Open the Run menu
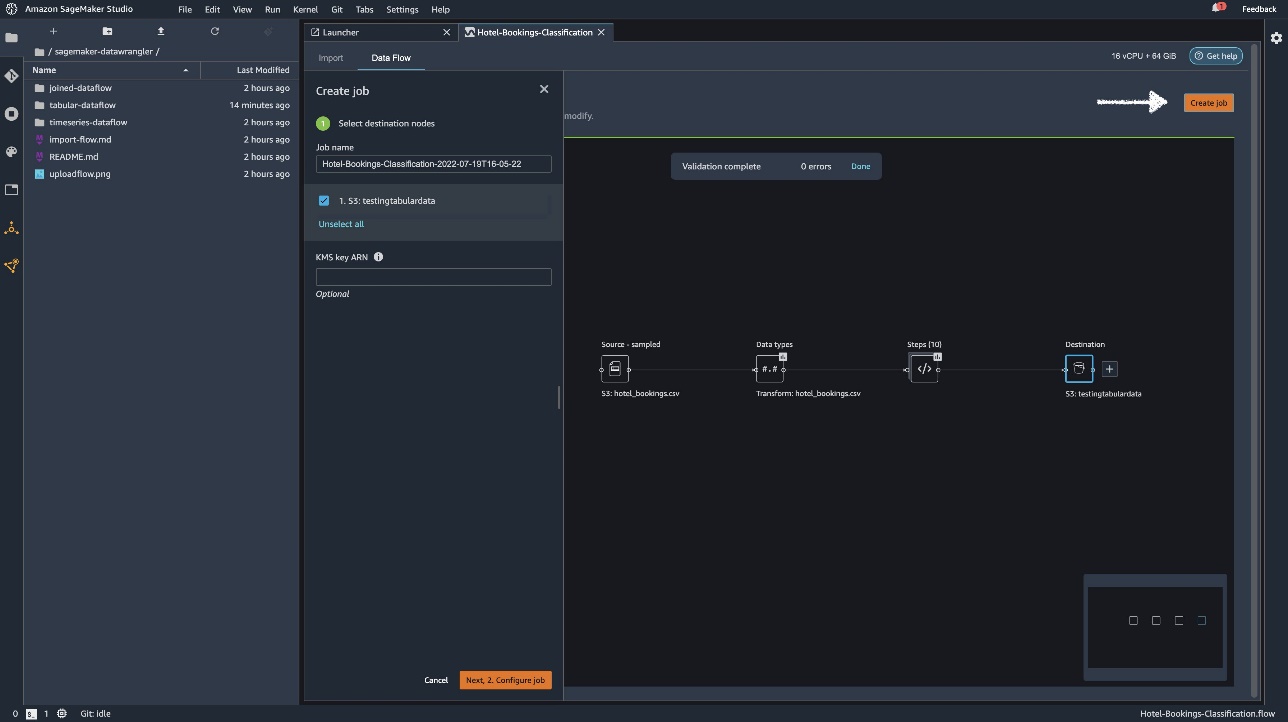The width and height of the screenshot is (1288, 722). pyautogui.click(x=272, y=9)
